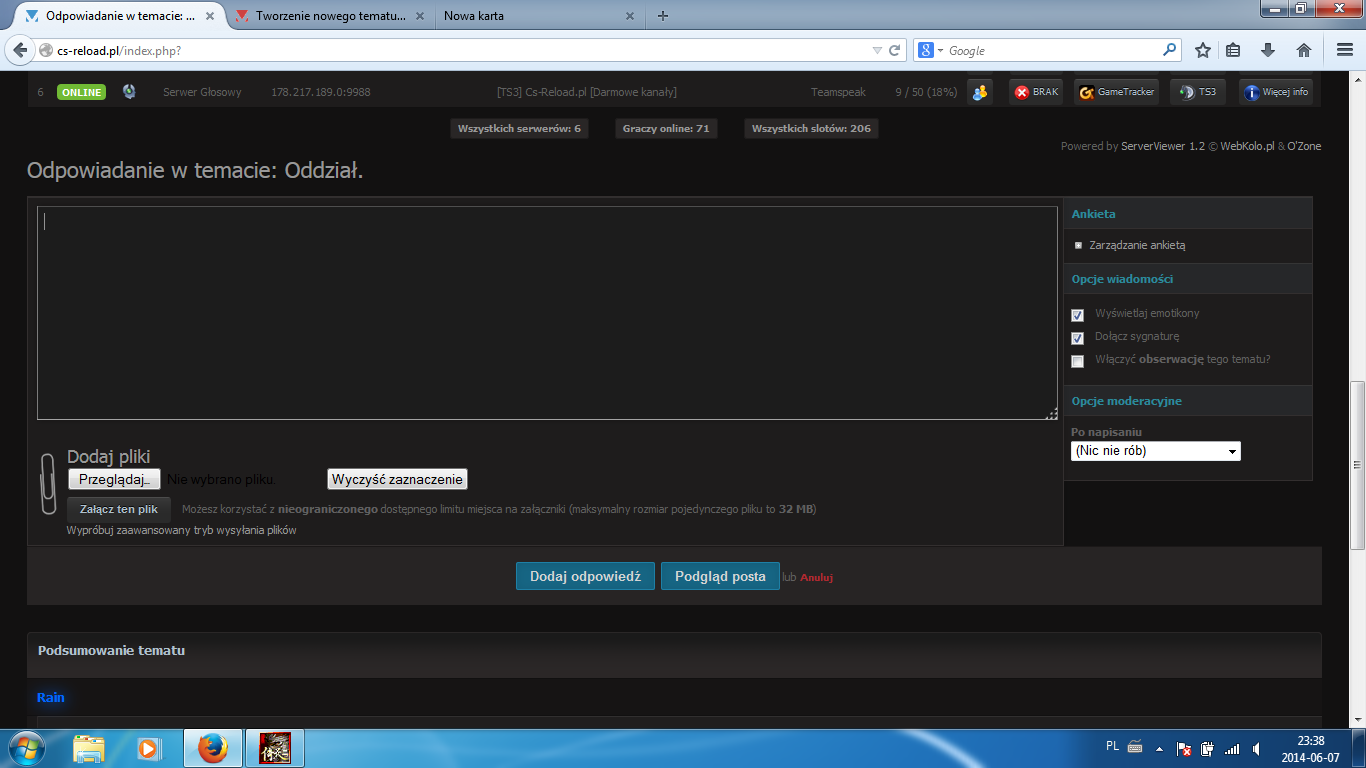Open the Firefox hamburger menu
This screenshot has height=768, width=1366.
click(1345, 50)
